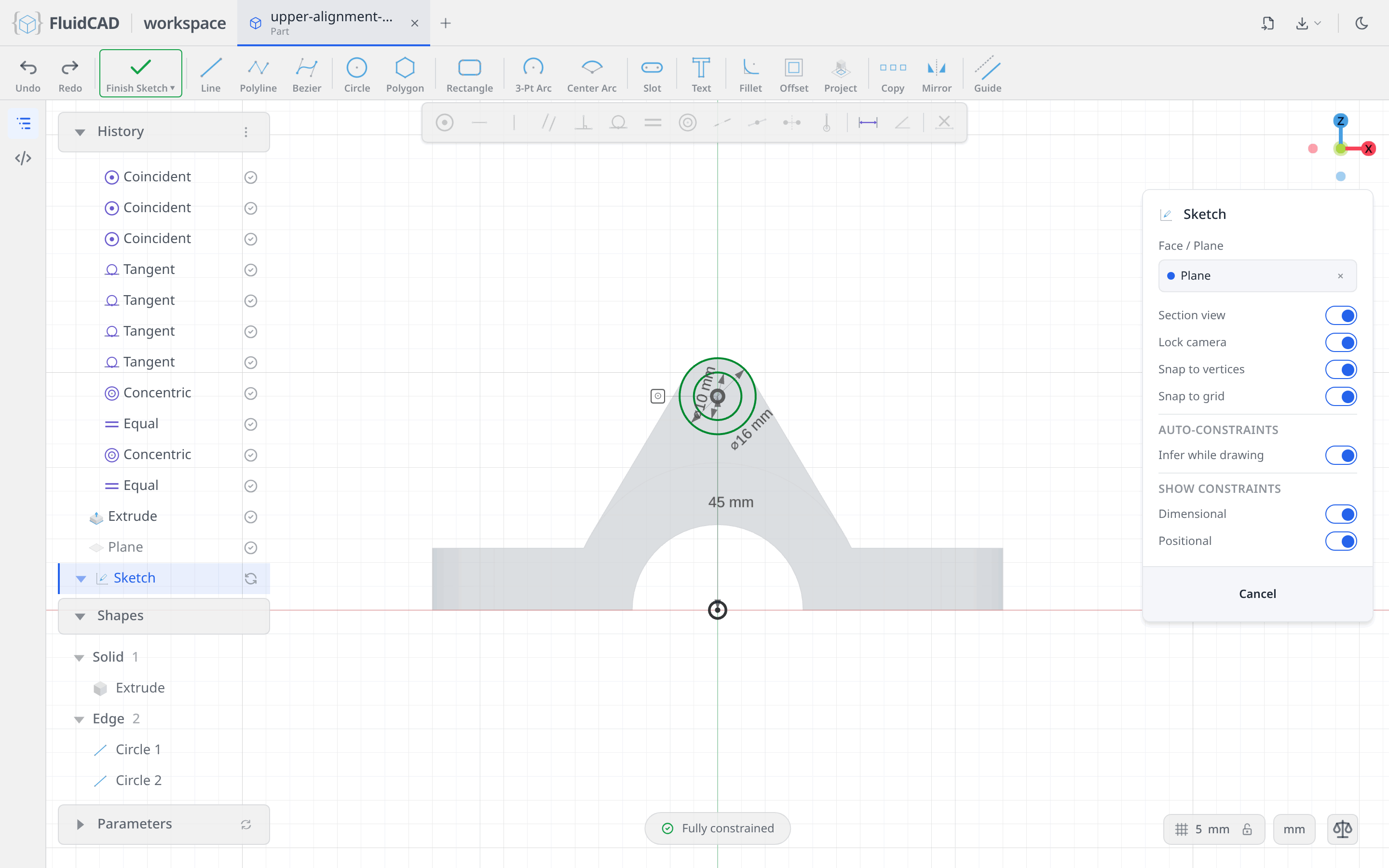
Task: Activate the 3-Pt Arc tool
Action: (x=532, y=74)
